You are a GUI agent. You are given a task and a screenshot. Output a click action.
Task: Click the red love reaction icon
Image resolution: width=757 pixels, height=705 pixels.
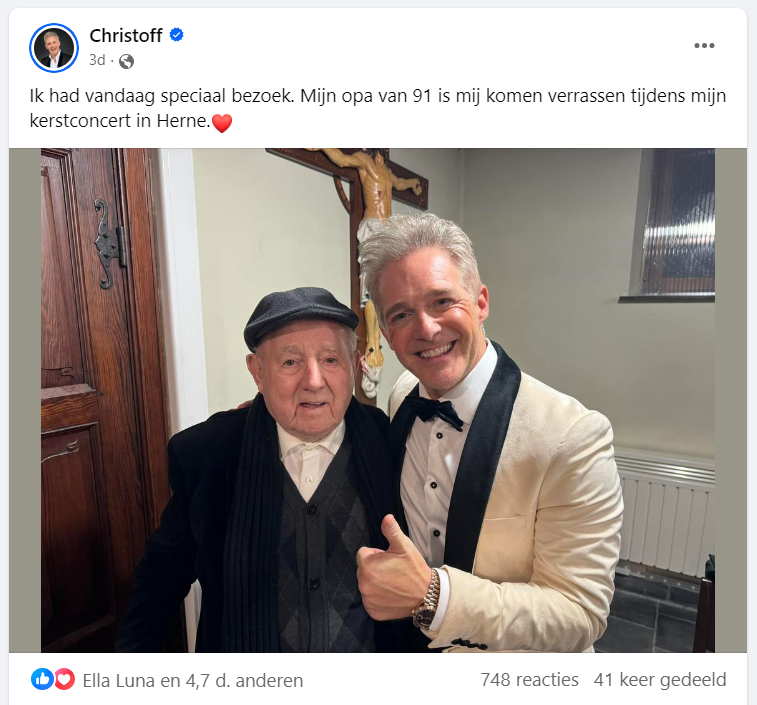pos(64,679)
